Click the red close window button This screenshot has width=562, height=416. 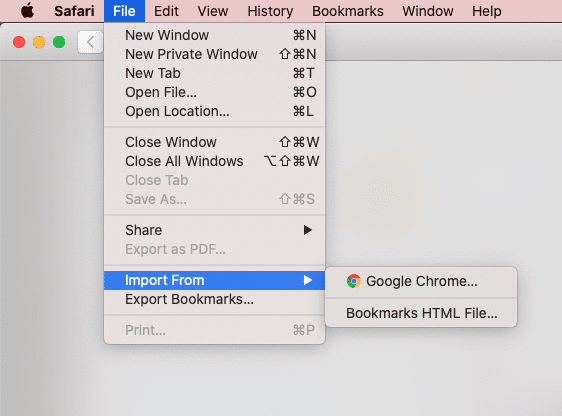pyautogui.click(x=19, y=42)
